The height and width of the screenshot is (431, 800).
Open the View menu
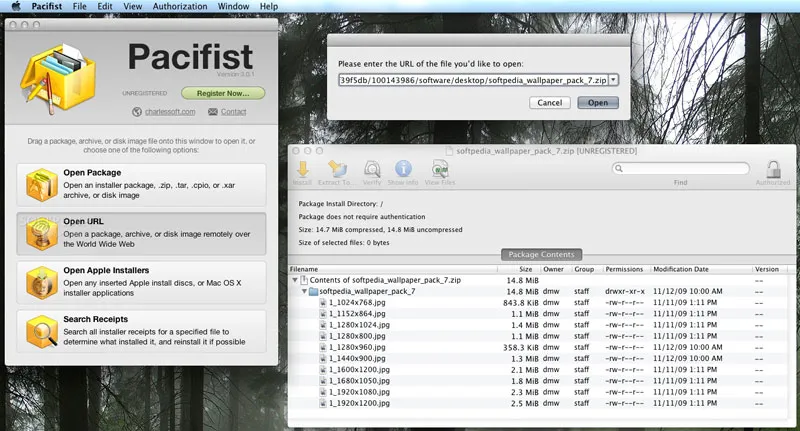[x=132, y=6]
